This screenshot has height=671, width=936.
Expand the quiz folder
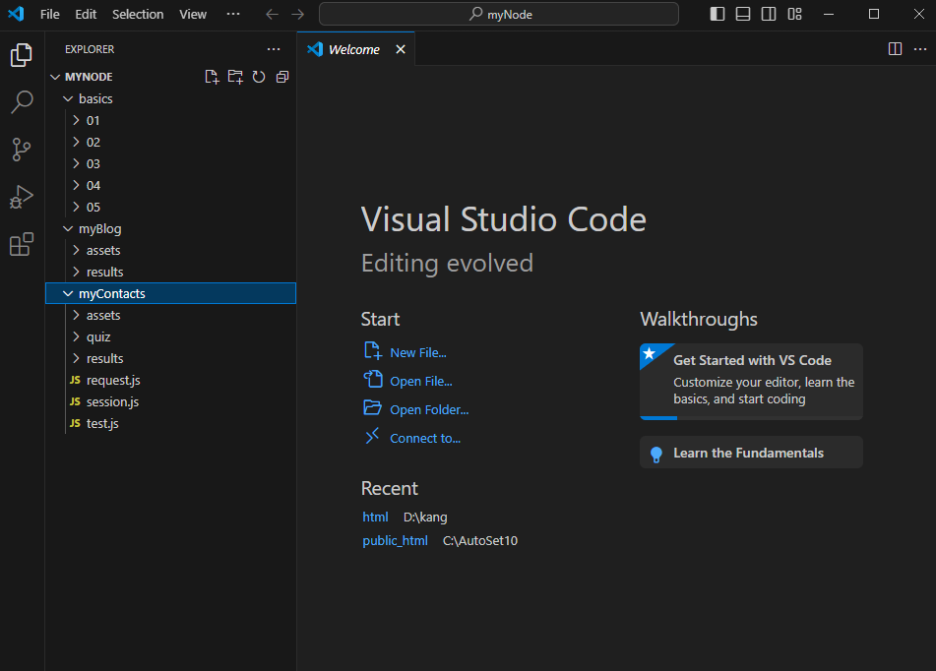(76, 337)
